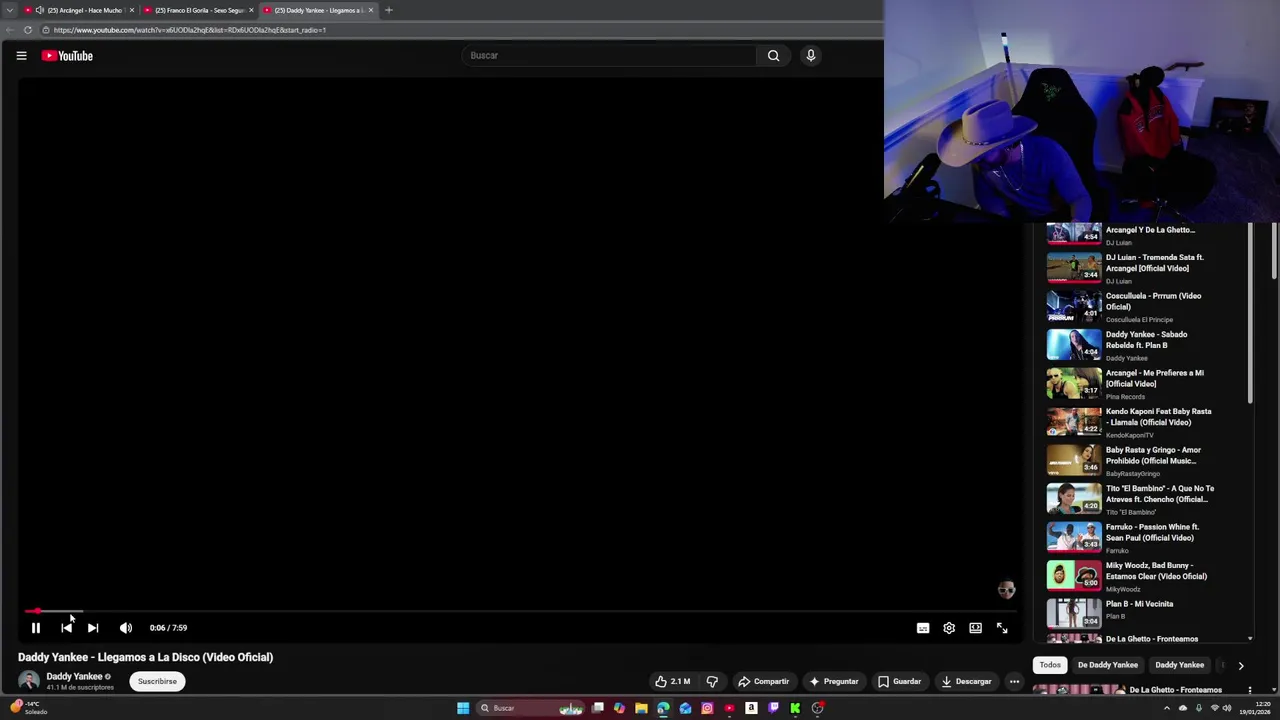Select the De Daddy Yankee chip

[x=1108, y=665]
